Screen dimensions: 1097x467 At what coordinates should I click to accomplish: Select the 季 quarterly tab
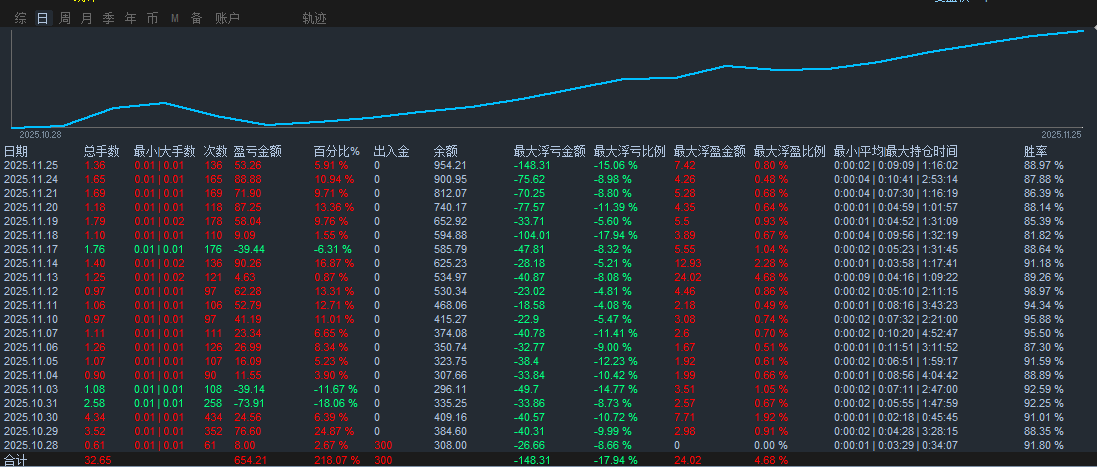point(109,18)
